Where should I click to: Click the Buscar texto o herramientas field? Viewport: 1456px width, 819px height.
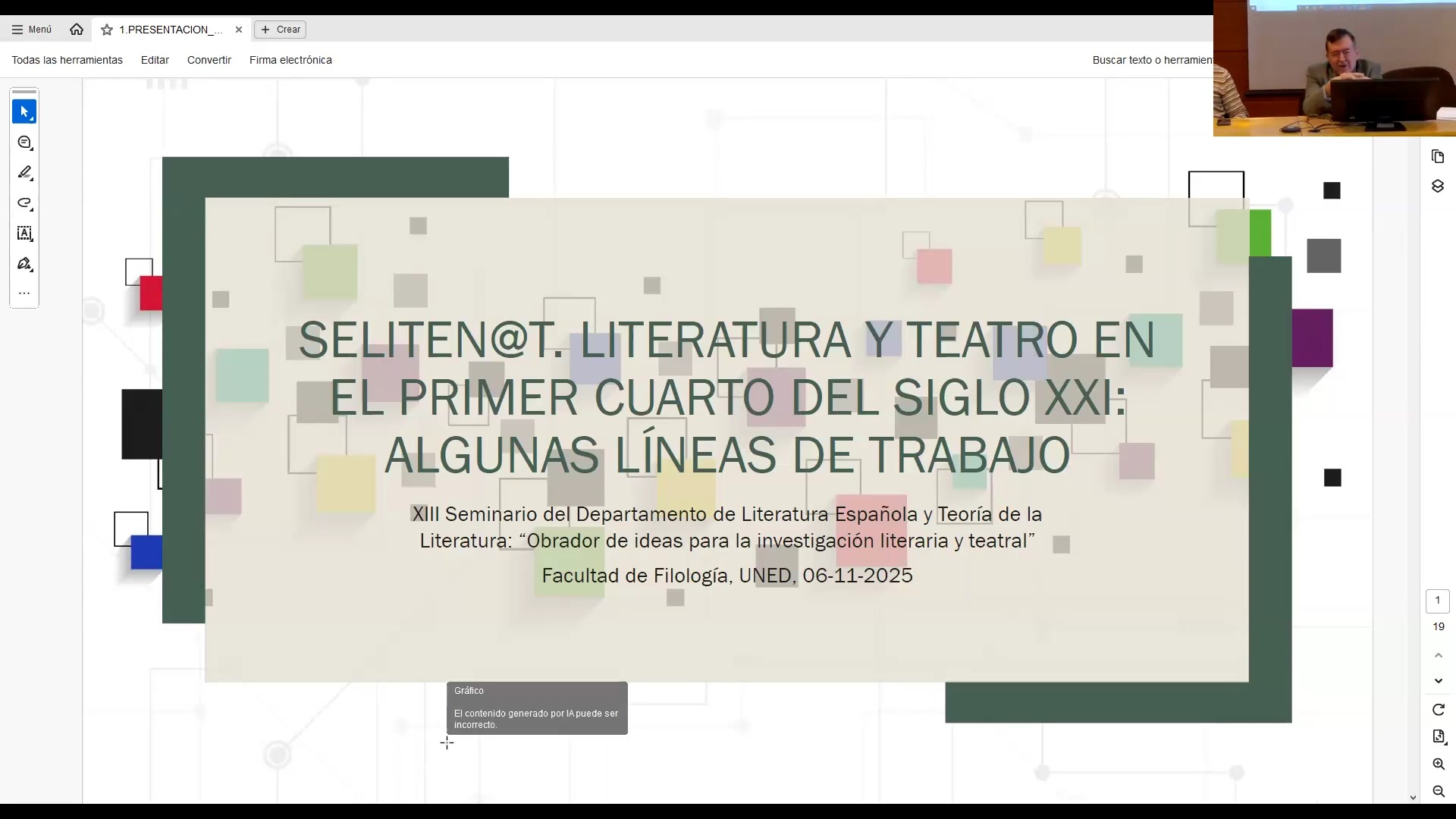pos(1151,60)
